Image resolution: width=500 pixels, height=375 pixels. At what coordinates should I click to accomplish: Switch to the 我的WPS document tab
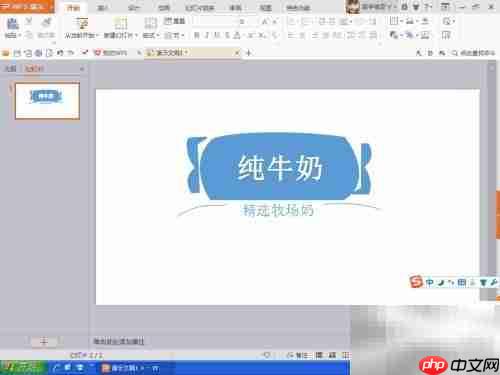[115, 53]
